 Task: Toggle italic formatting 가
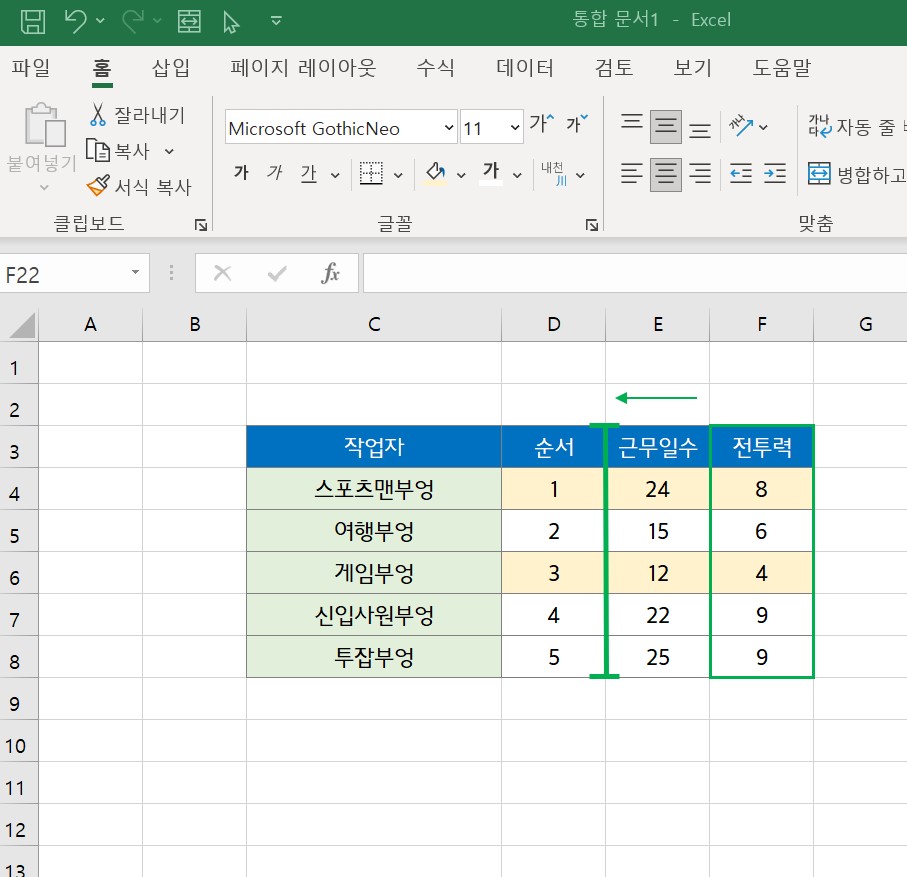coord(275,172)
